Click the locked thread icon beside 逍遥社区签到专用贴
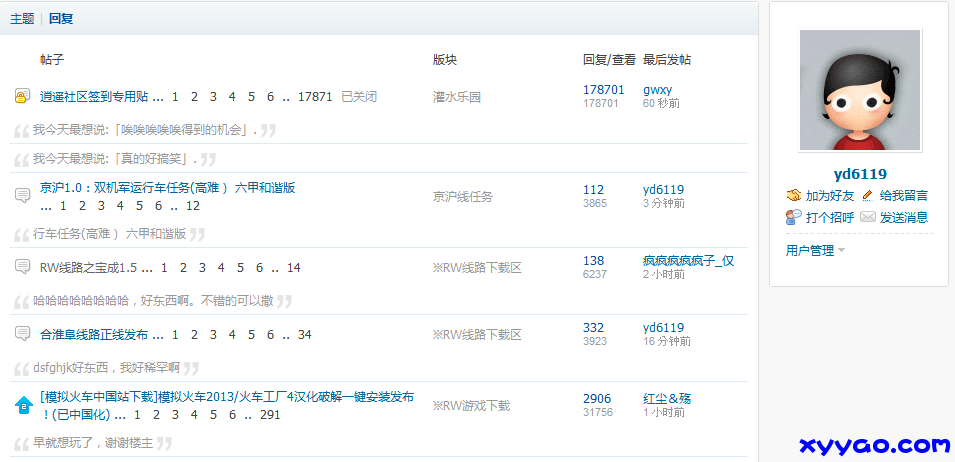This screenshot has height=462, width=955. pos(23,96)
